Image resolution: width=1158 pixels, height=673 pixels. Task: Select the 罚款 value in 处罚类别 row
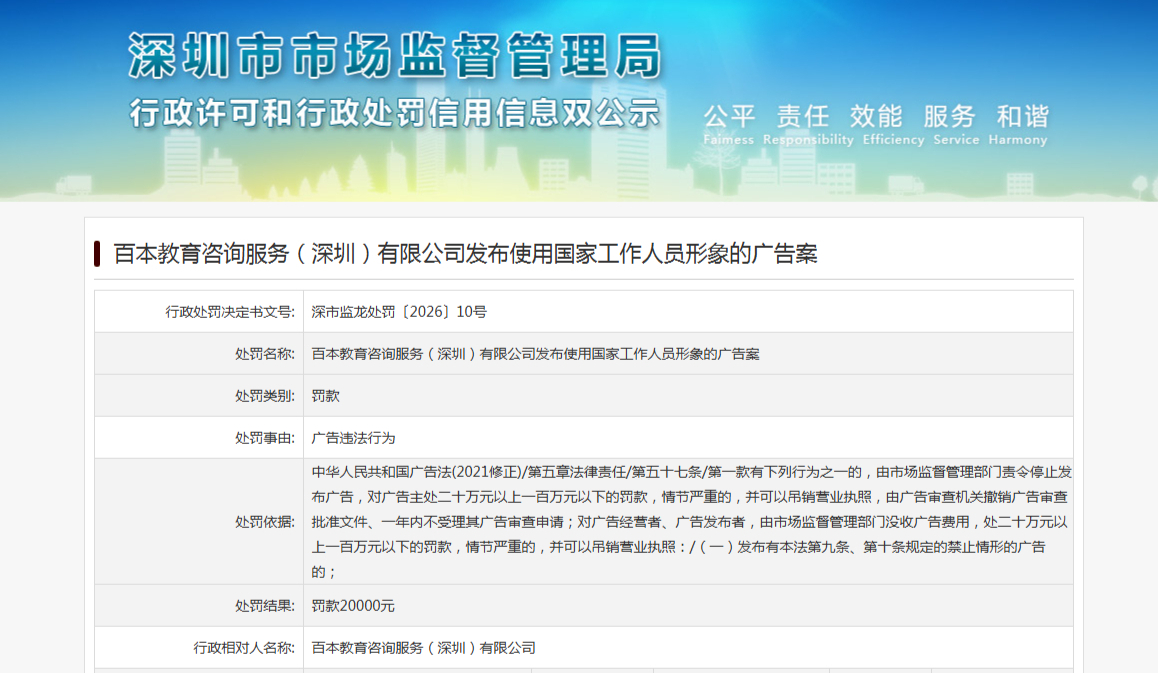[326, 397]
